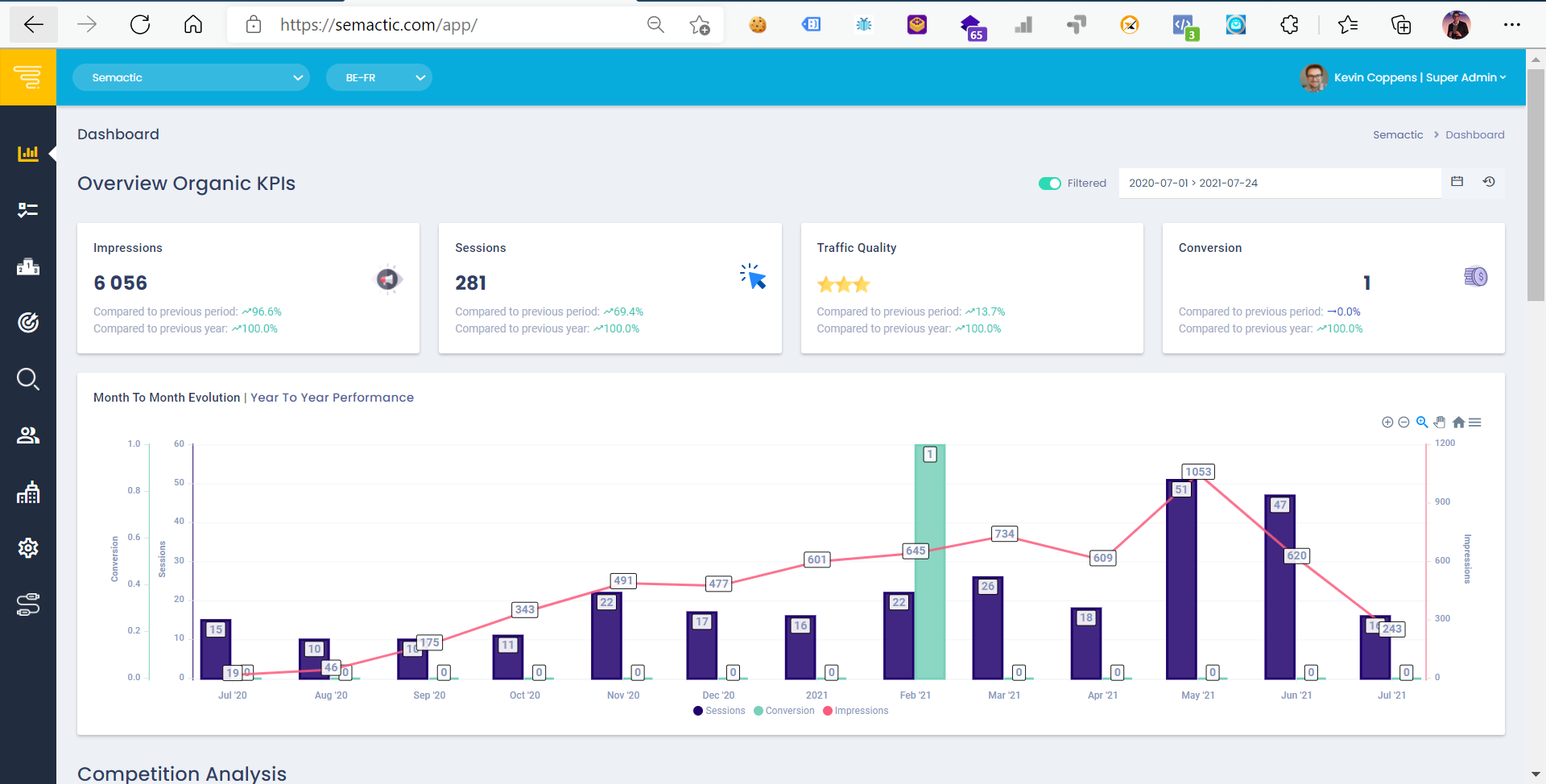Select the users icon in the sidebar
This screenshot has width=1546, height=784.
29,435
